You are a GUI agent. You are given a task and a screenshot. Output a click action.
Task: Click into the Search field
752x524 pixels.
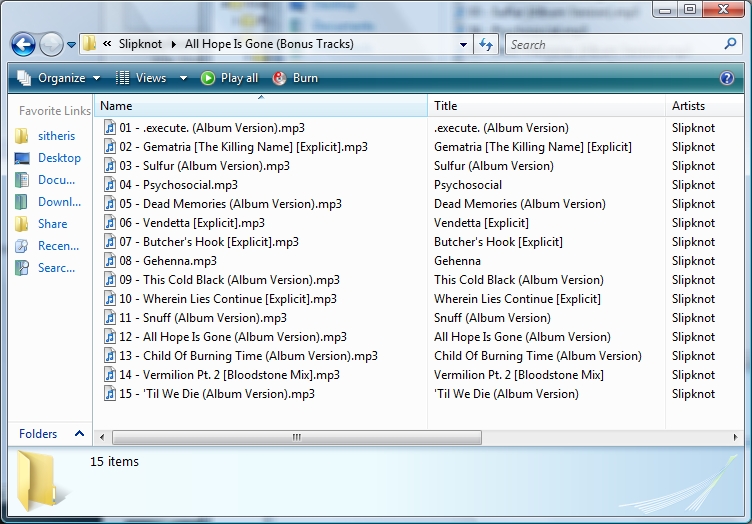click(614, 45)
